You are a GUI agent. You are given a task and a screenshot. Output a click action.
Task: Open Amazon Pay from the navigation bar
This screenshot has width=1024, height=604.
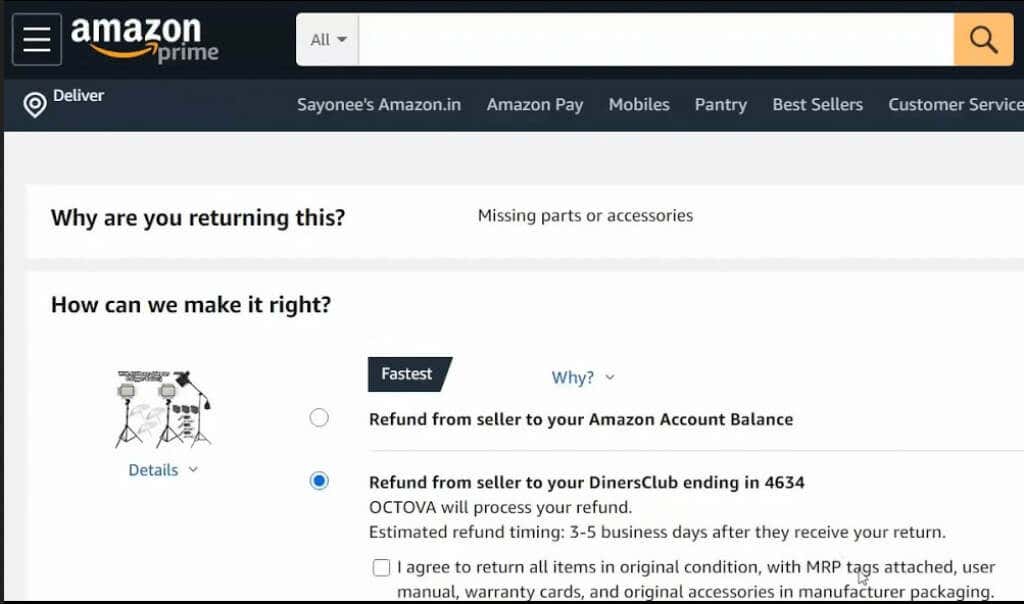[x=535, y=104]
